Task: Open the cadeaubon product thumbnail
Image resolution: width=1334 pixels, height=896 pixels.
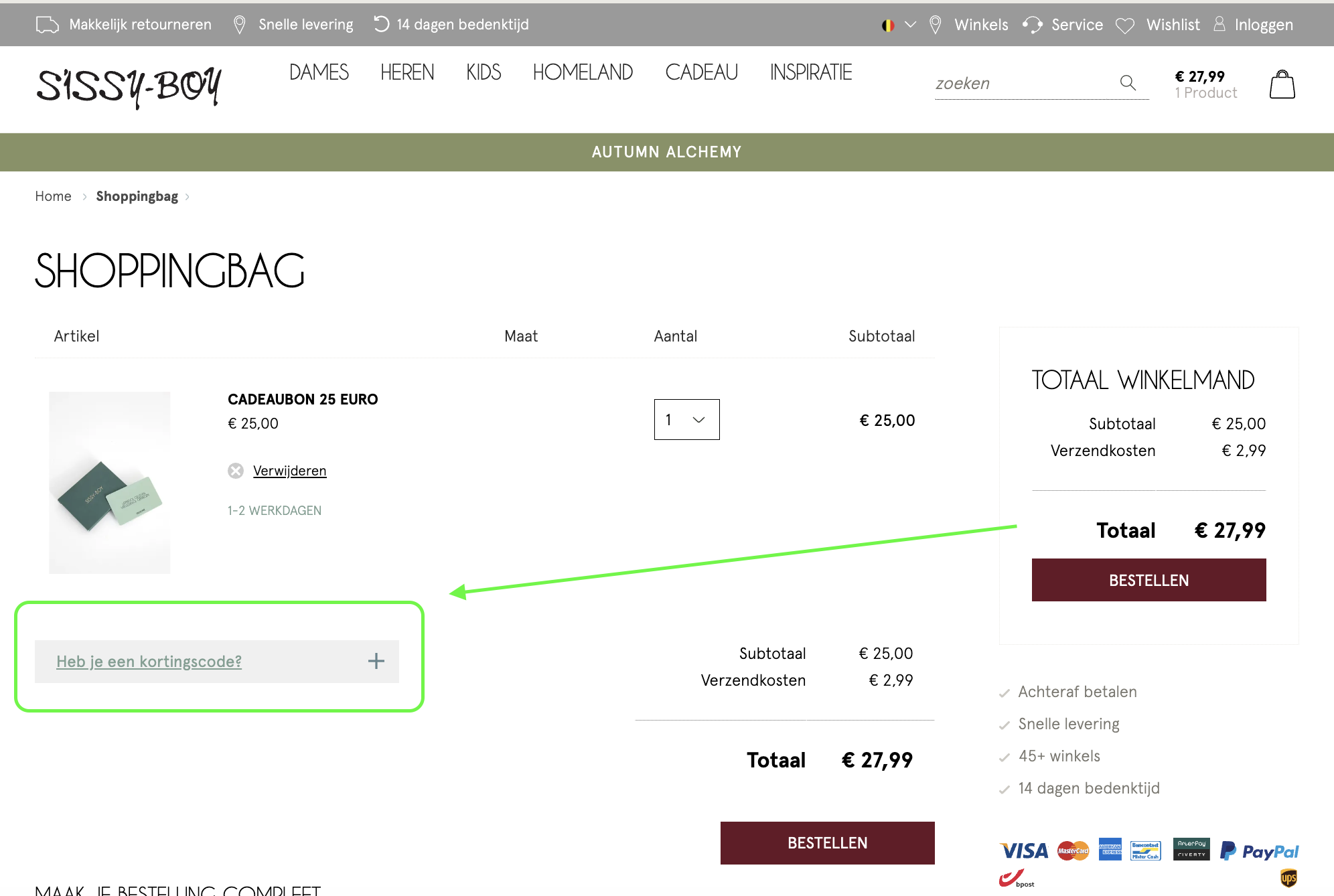Action: (x=109, y=483)
